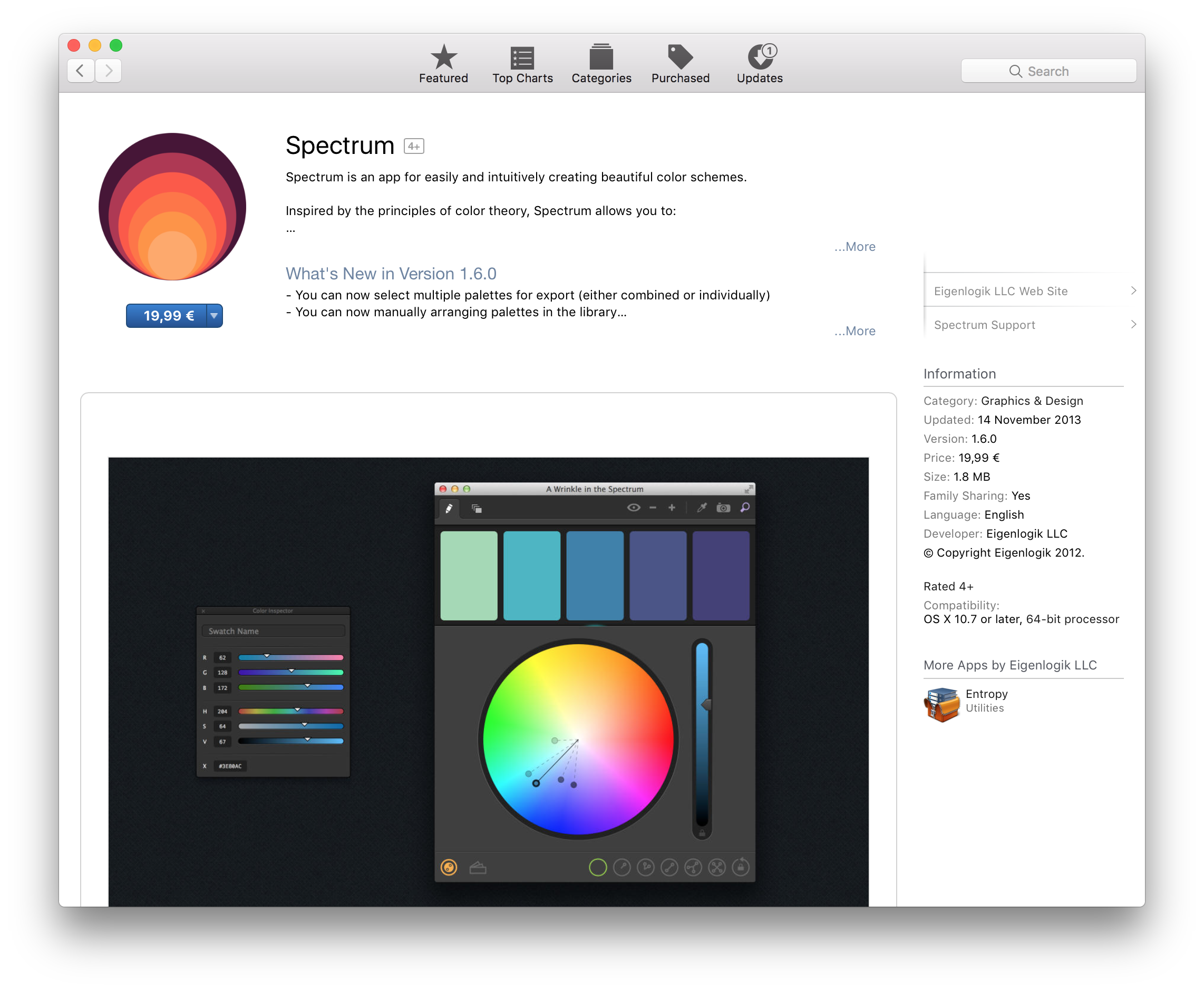Viewport: 1204px width, 991px height.
Task: Click the Spectrum screenshot preview
Action: 488,681
